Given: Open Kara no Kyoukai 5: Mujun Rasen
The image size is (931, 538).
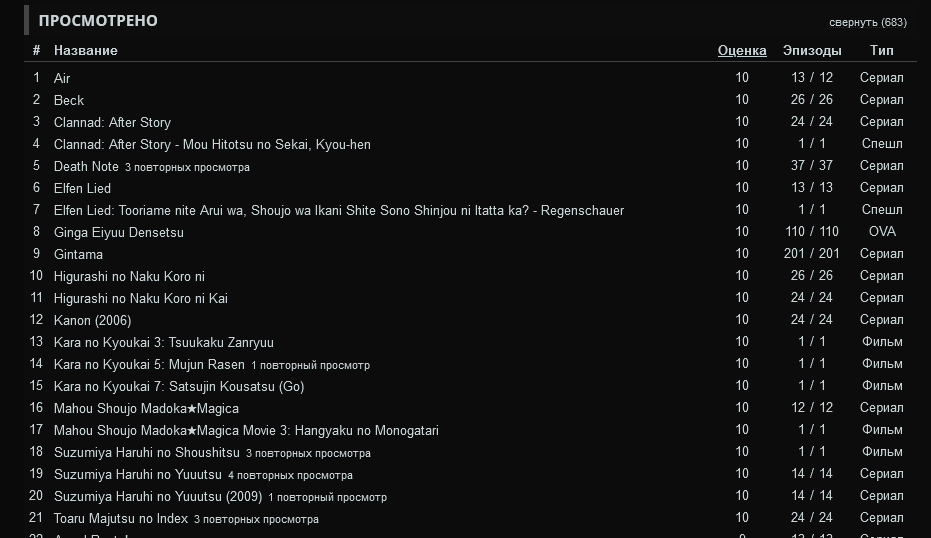Looking at the screenshot, I should coord(149,364).
